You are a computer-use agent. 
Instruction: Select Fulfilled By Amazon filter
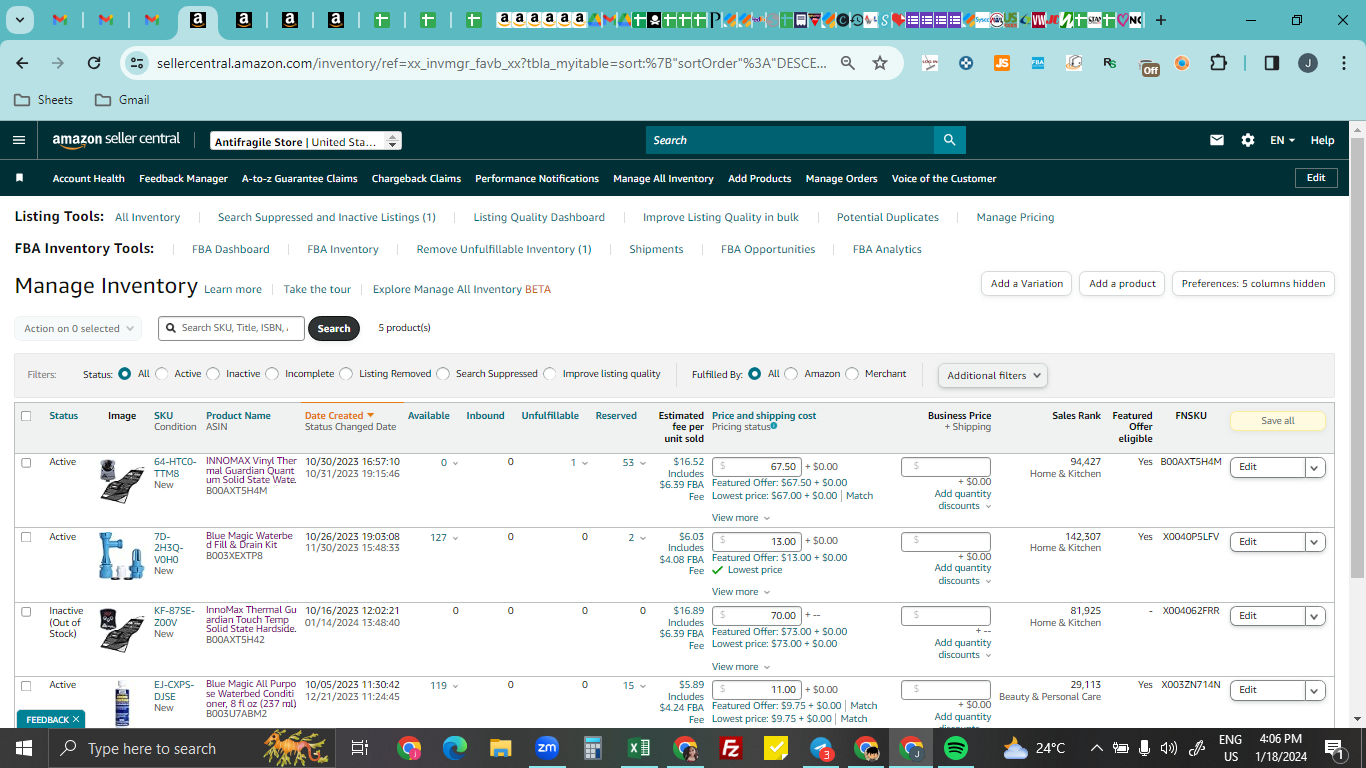(791, 374)
